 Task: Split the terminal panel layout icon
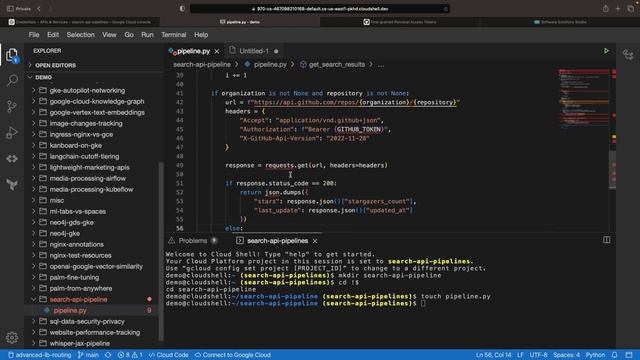point(607,240)
